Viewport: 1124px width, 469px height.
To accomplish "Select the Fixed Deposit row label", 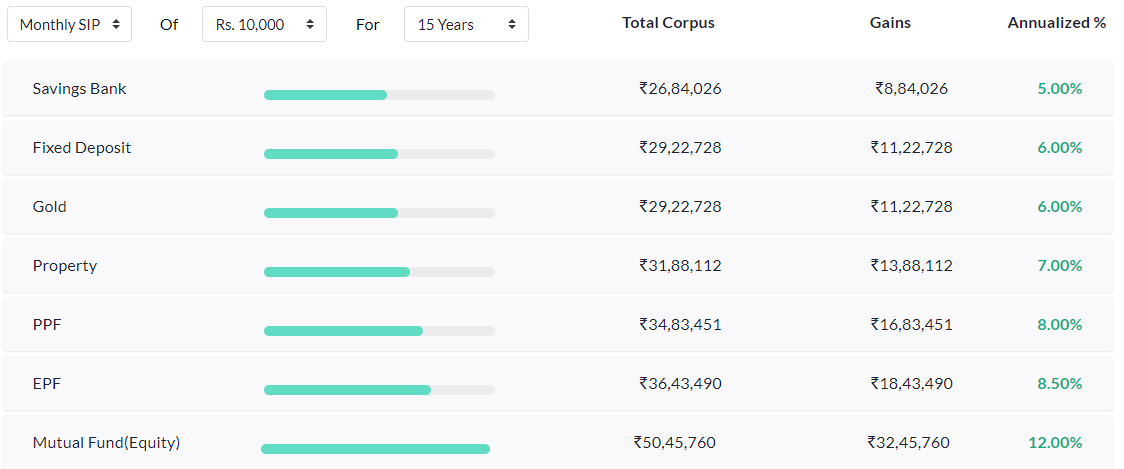I will point(82,148).
